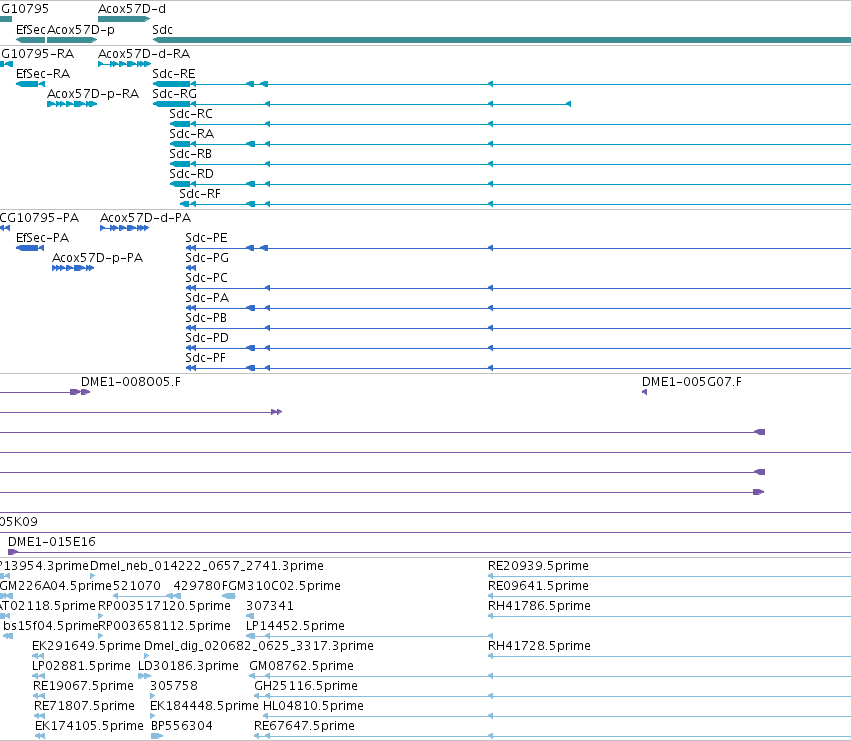Select the GM08762.5prime EST label

point(301,666)
